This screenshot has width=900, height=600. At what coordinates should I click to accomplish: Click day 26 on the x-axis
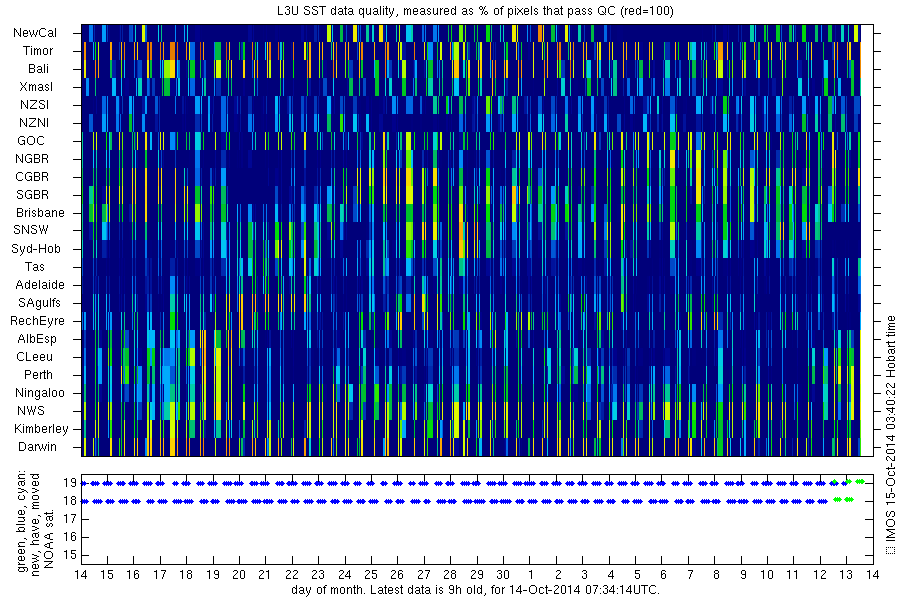tap(397, 575)
